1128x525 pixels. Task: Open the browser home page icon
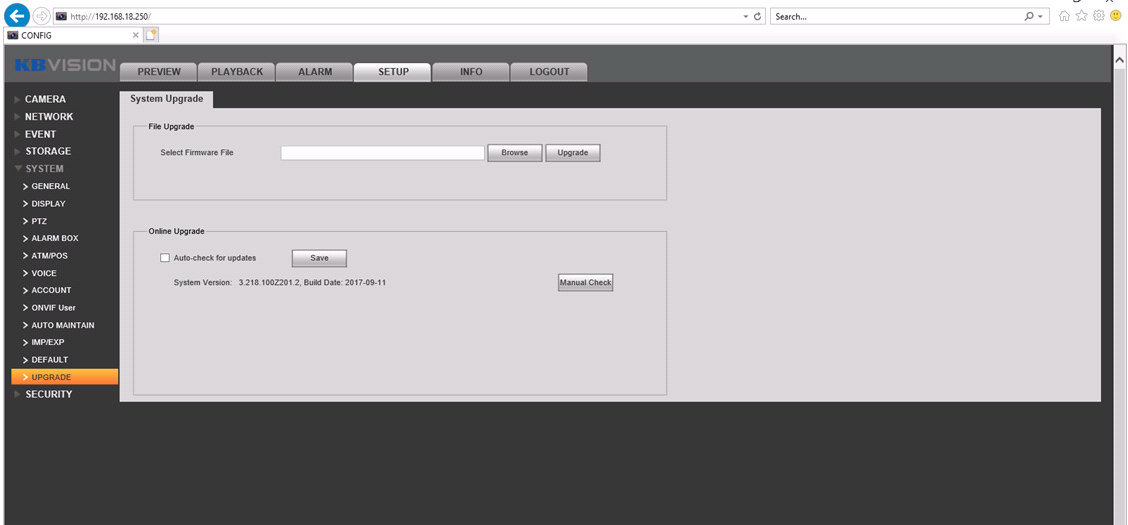(1064, 17)
